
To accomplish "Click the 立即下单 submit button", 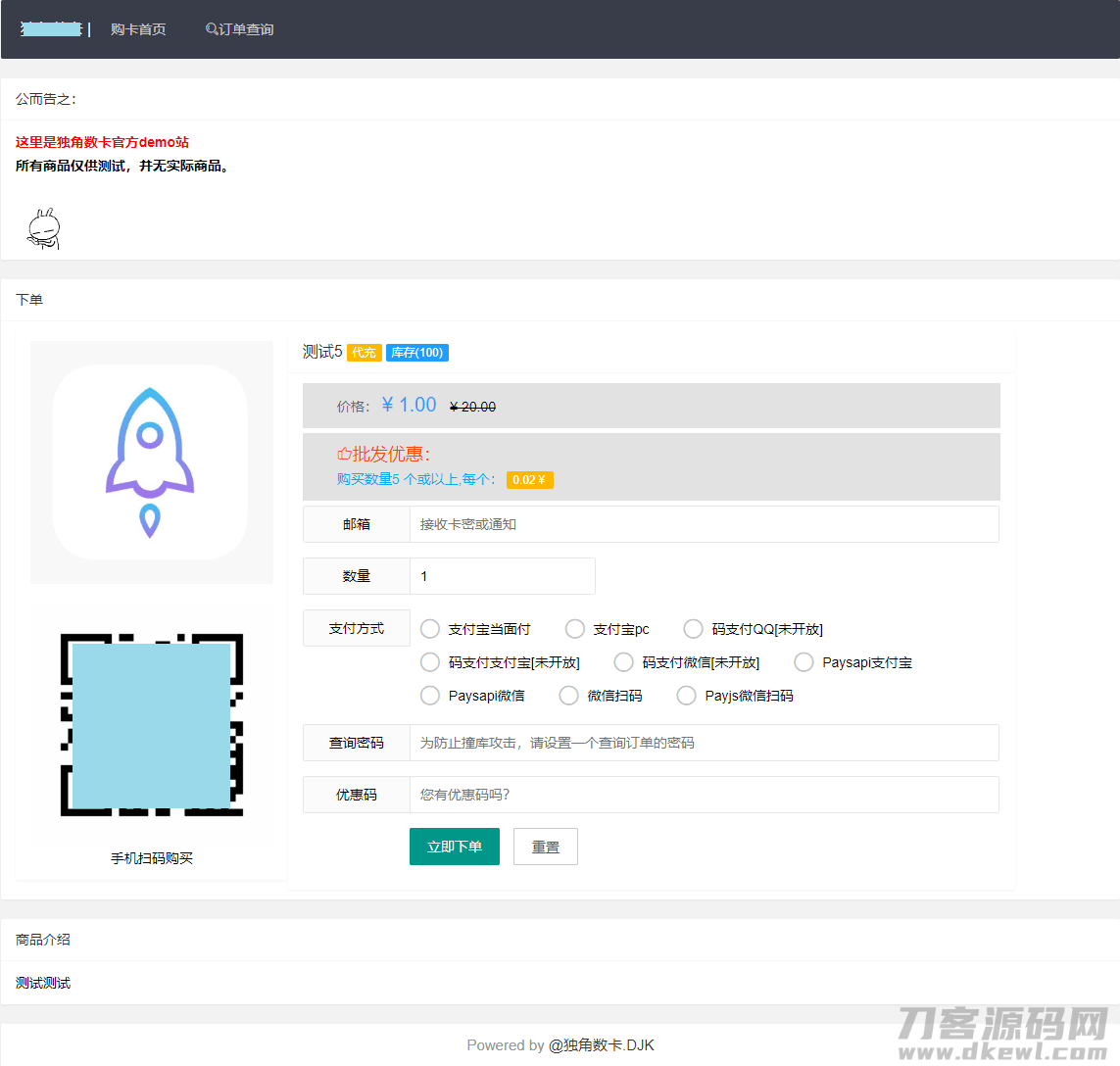I will tap(454, 847).
